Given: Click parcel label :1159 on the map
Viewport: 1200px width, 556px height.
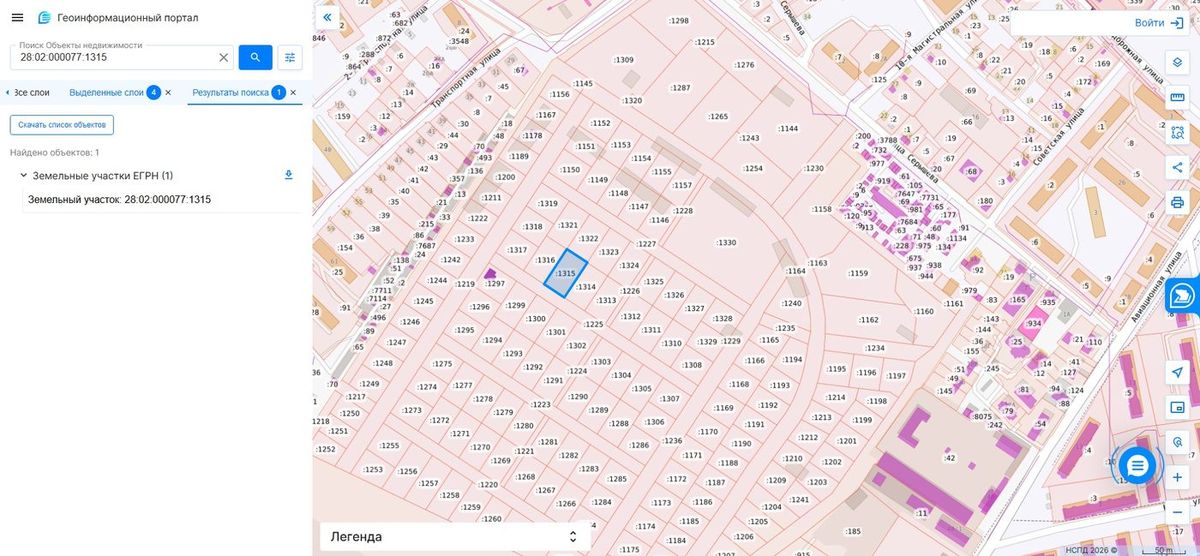Looking at the screenshot, I should [858, 273].
